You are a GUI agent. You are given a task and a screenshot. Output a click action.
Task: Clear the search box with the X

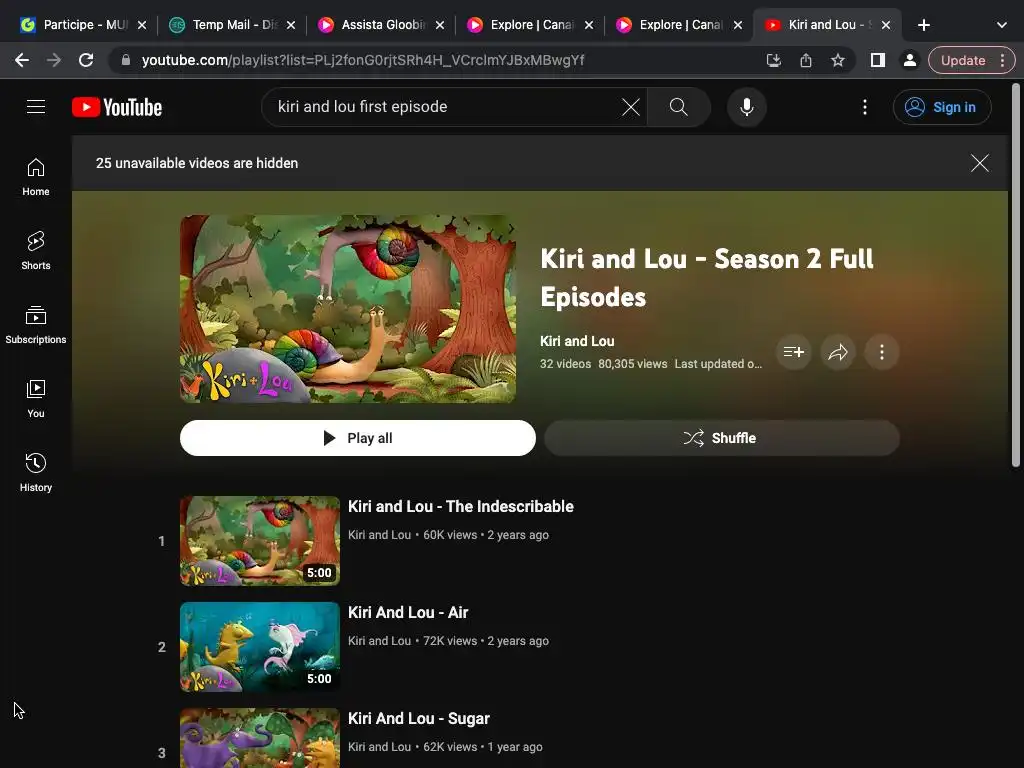coord(630,107)
